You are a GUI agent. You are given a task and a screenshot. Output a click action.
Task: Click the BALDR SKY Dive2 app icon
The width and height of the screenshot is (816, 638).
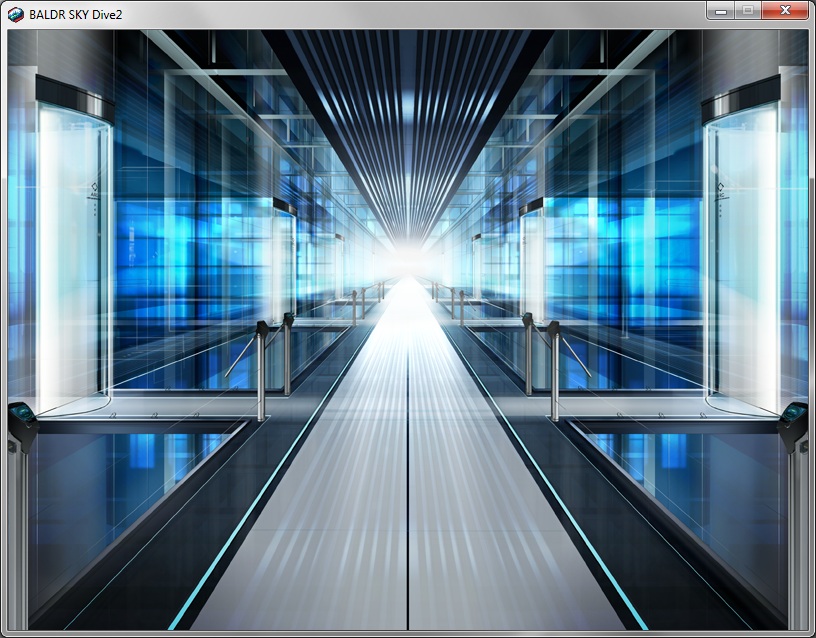coord(16,15)
